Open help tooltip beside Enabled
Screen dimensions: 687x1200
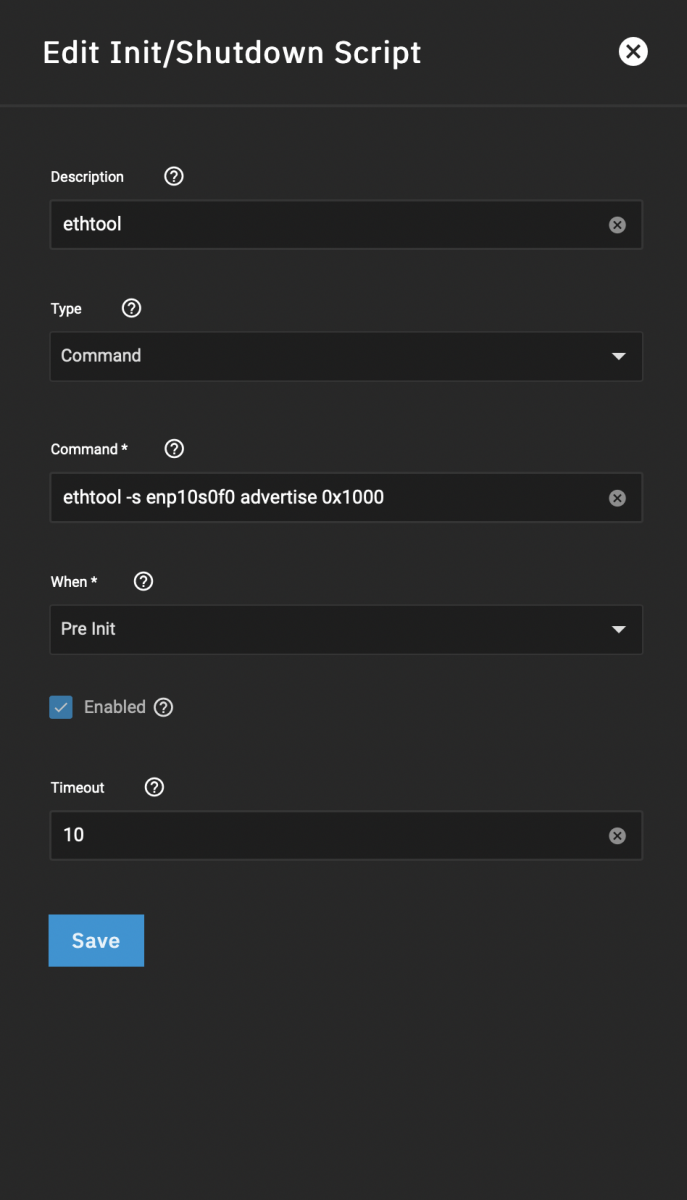164,707
